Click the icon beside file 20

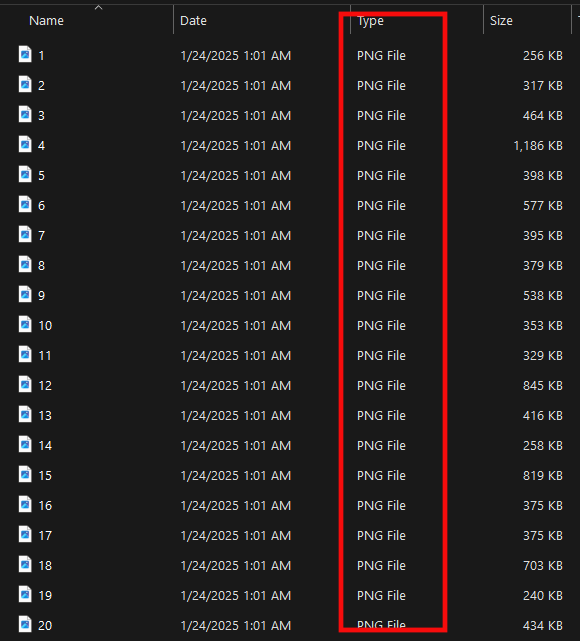pos(25,624)
